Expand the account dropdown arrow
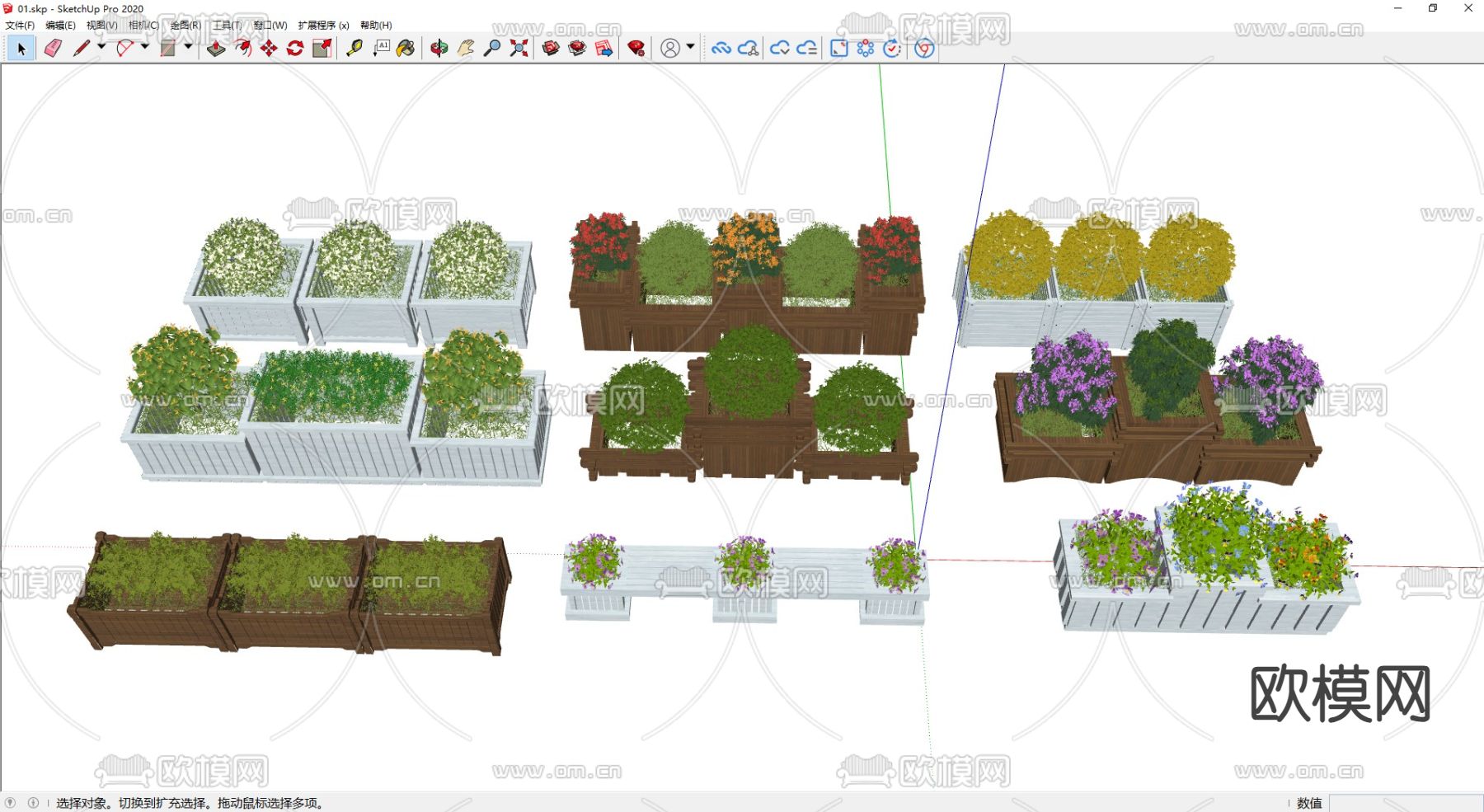 pyautogui.click(x=691, y=47)
